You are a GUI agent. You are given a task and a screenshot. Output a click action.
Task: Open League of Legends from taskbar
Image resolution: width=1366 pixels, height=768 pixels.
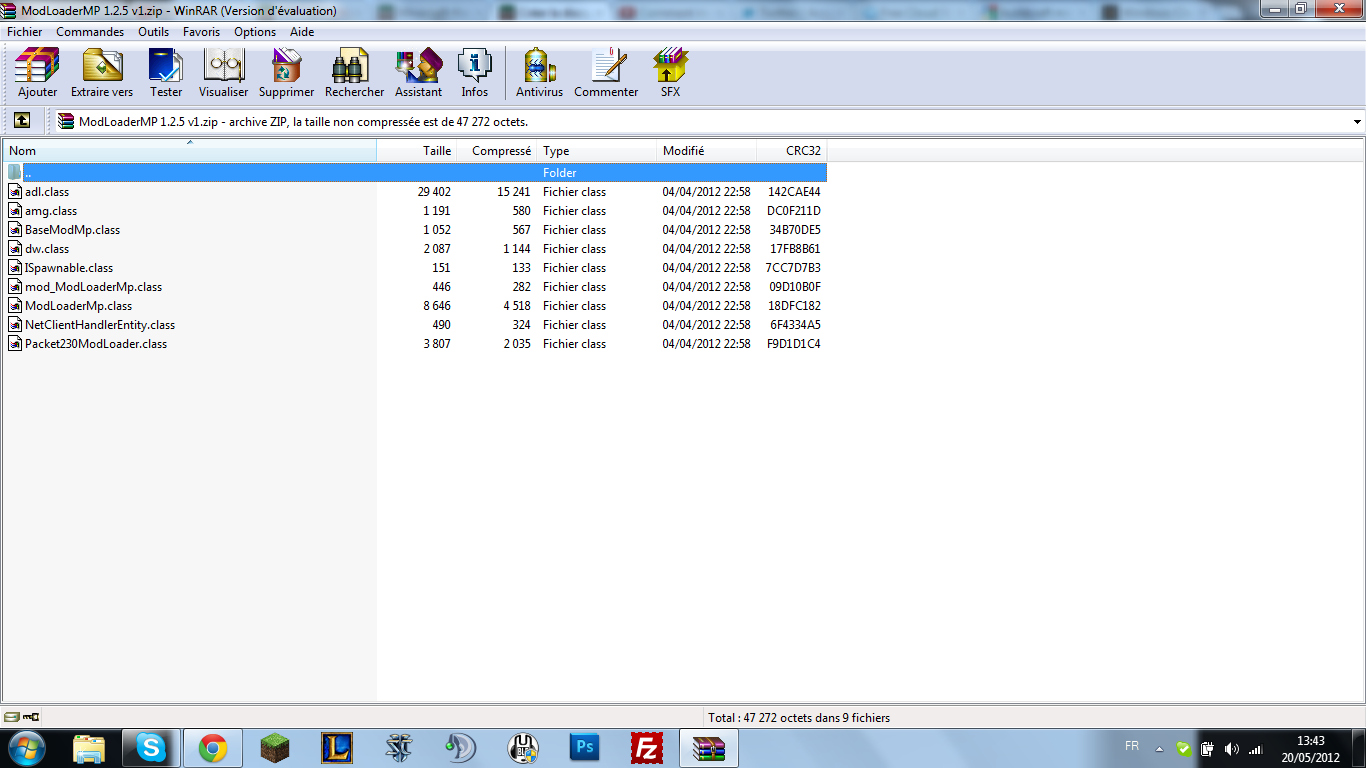[337, 748]
